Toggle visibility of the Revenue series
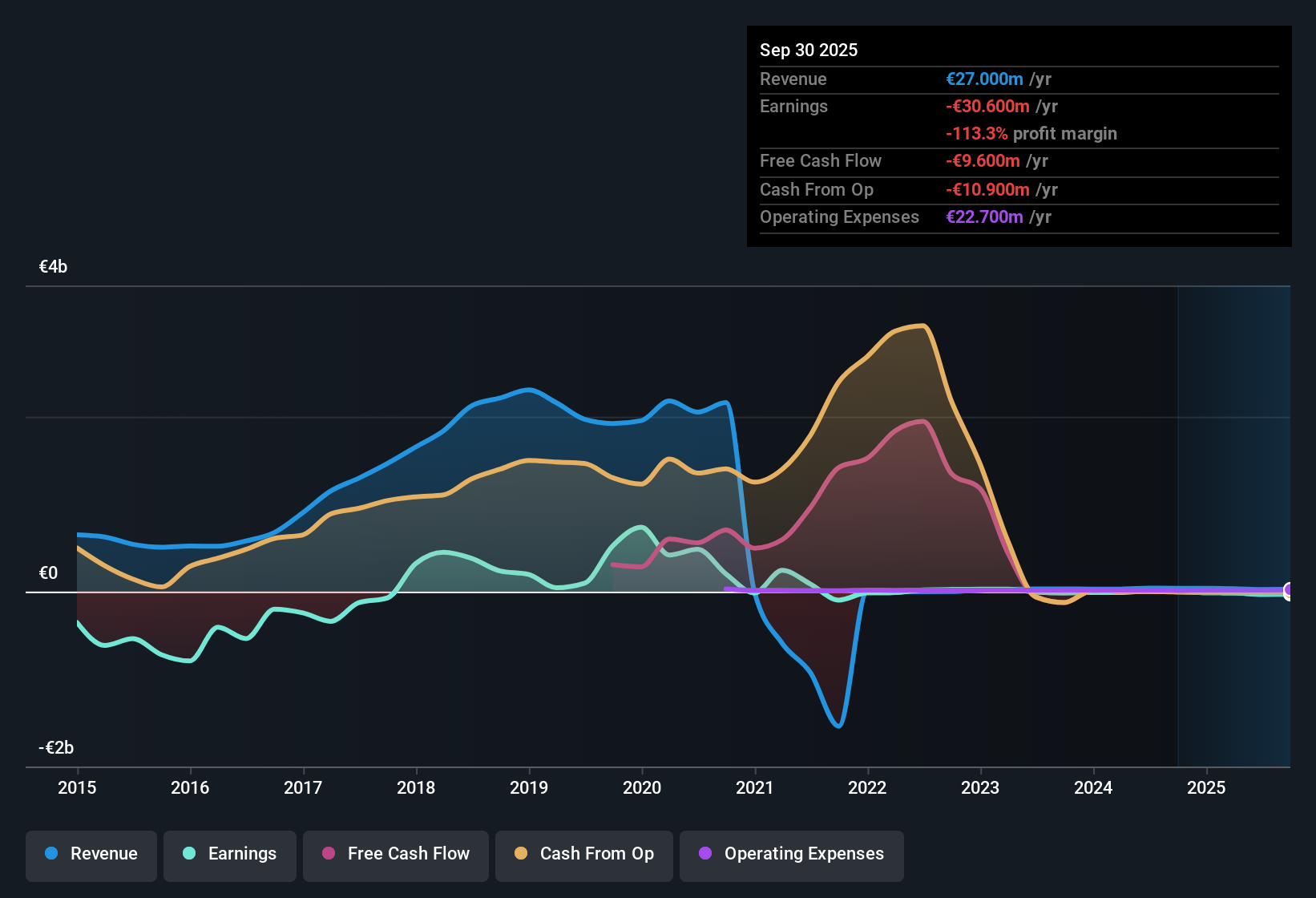The image size is (1316, 898). (x=91, y=854)
